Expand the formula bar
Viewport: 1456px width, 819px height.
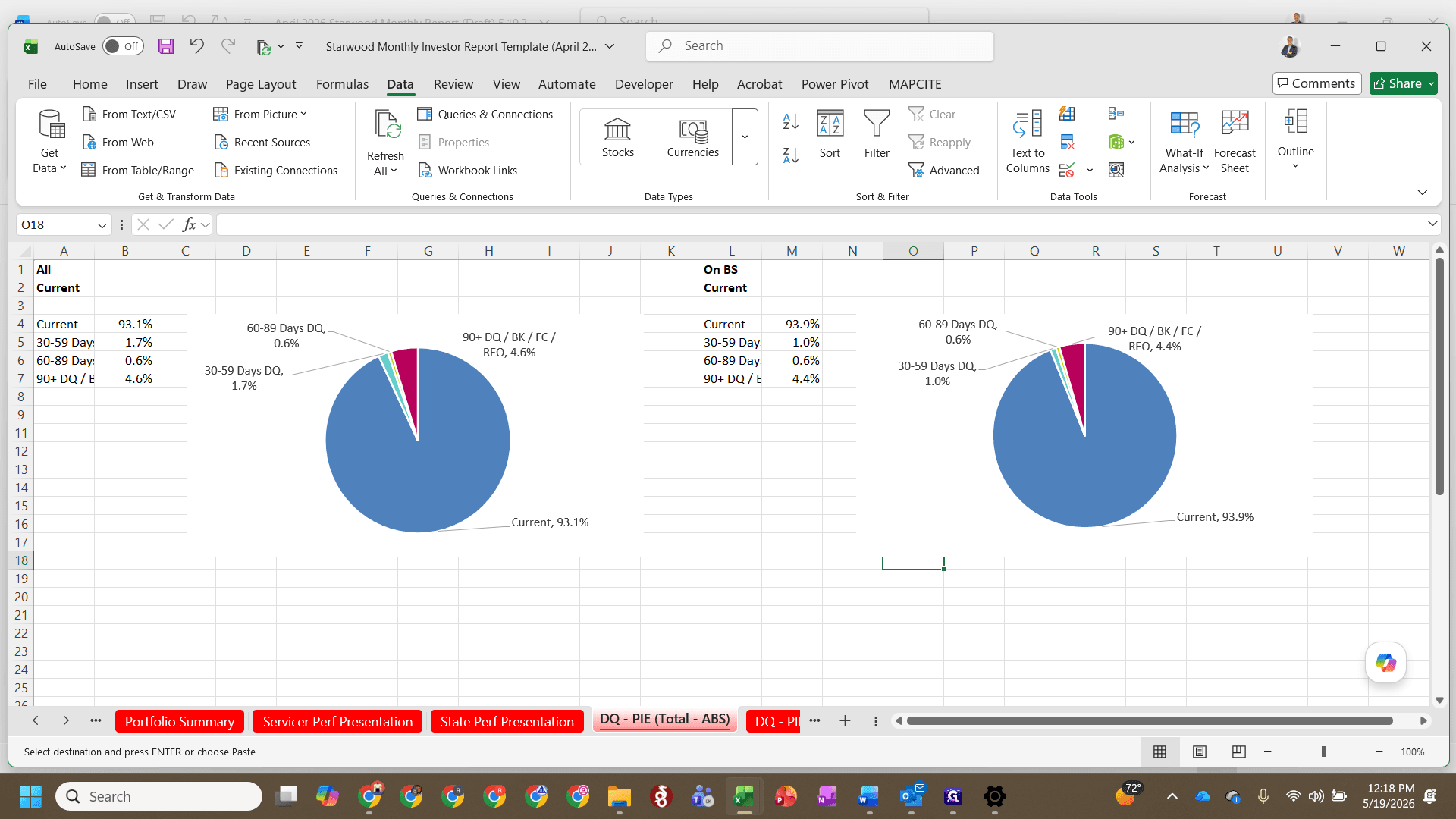(1432, 224)
